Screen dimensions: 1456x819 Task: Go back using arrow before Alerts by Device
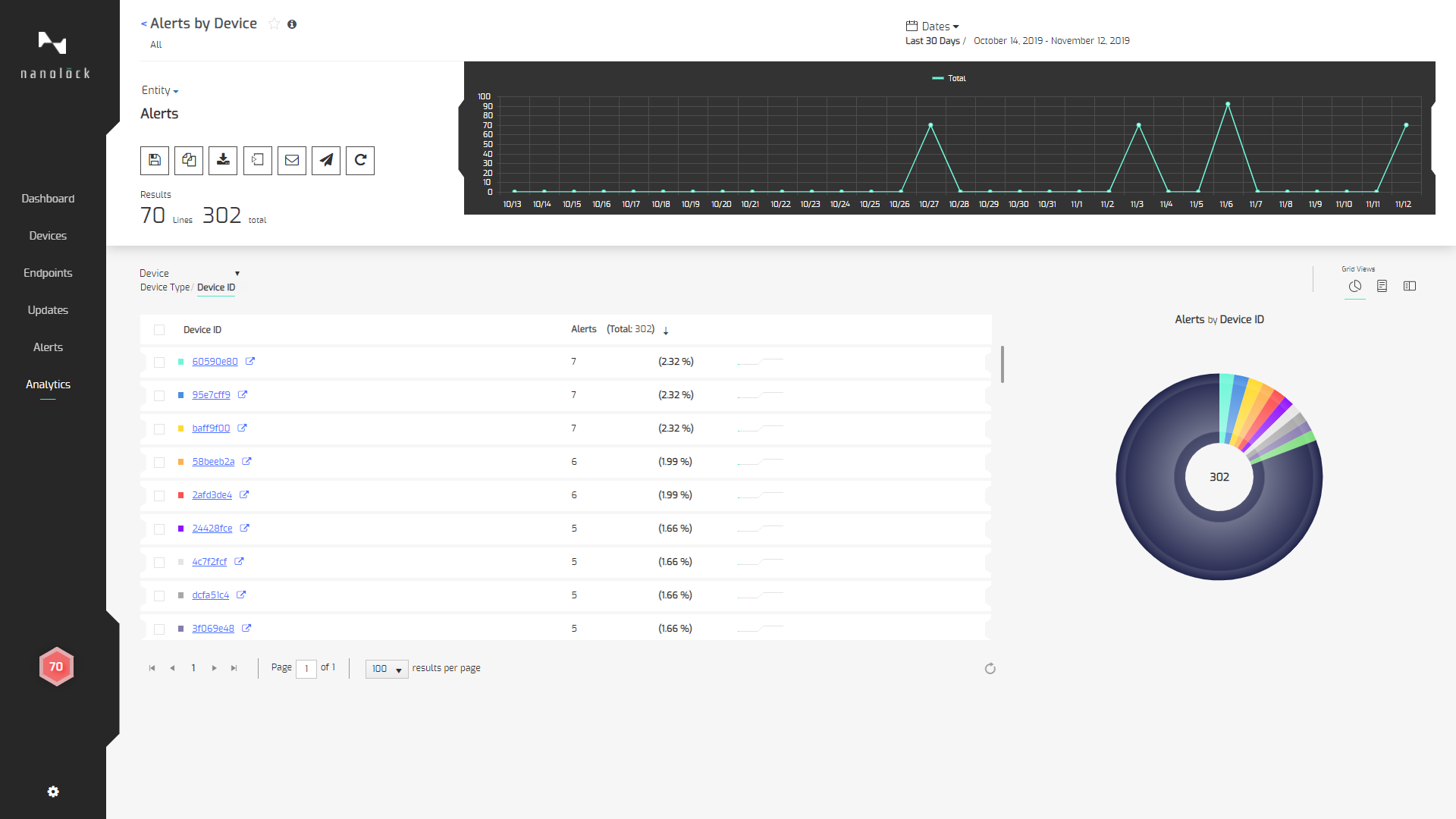point(143,24)
